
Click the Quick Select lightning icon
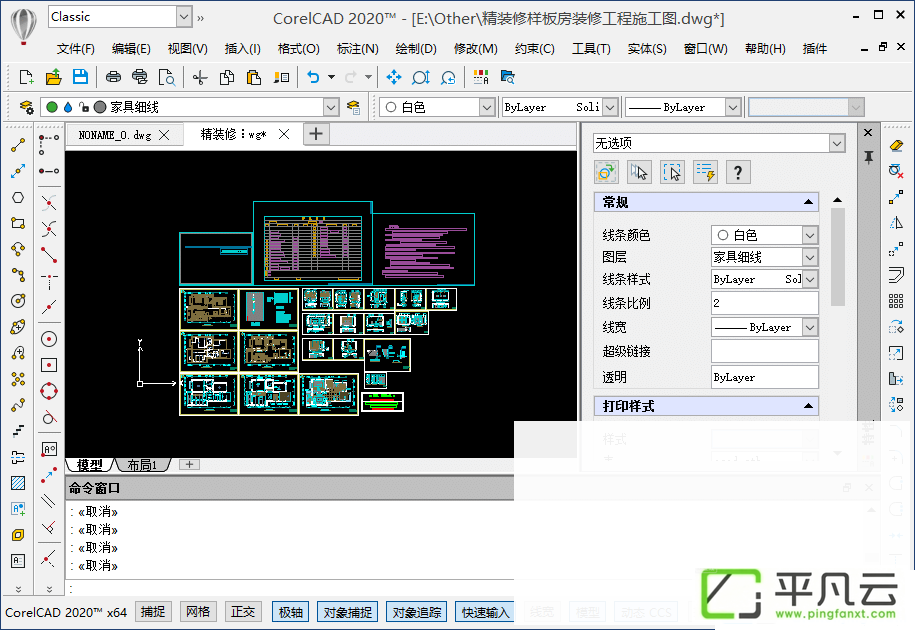click(706, 172)
